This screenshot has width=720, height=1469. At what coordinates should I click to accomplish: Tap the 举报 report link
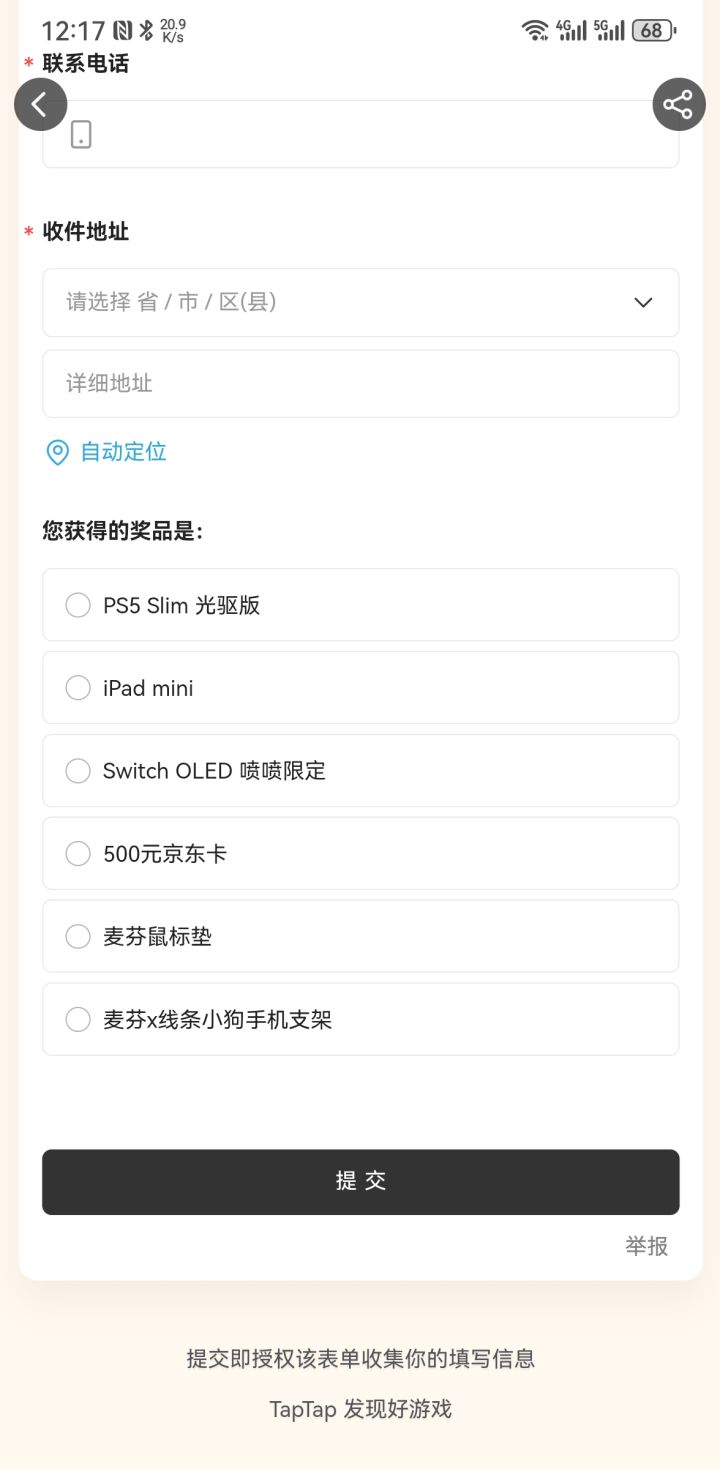click(x=646, y=1246)
